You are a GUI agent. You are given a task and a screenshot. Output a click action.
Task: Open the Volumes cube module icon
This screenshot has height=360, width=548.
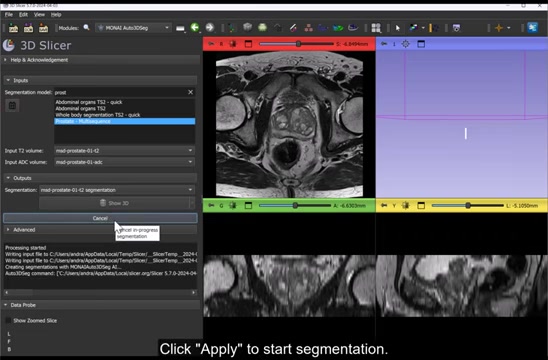(247, 27)
